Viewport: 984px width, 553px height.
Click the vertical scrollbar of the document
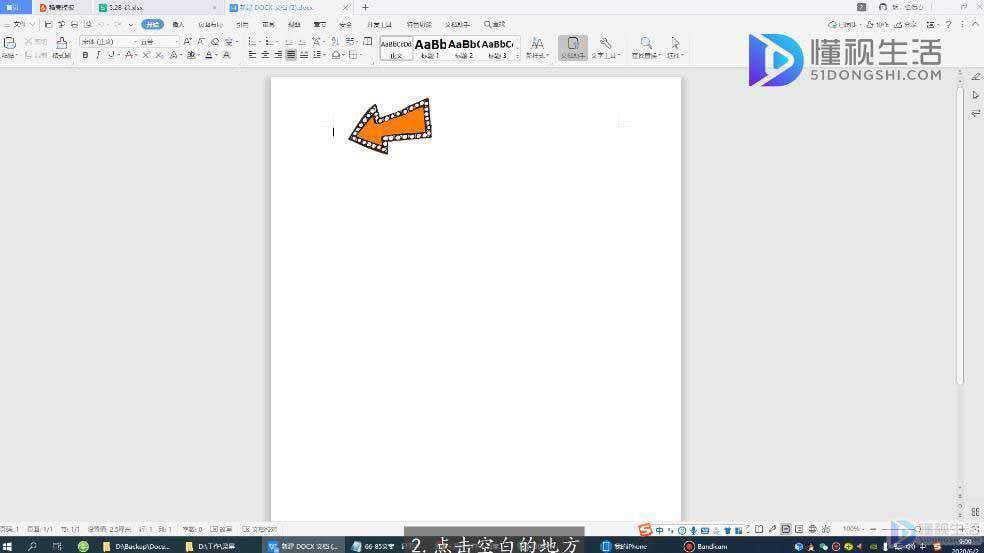tap(960, 235)
